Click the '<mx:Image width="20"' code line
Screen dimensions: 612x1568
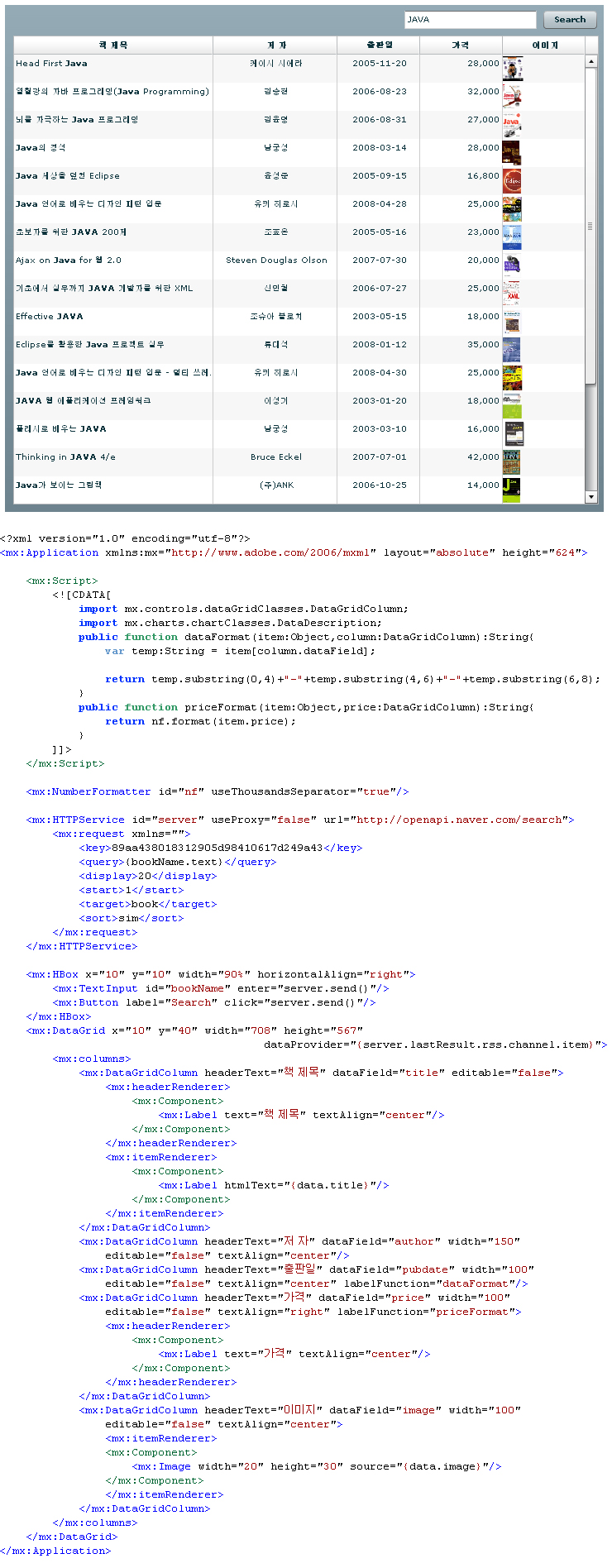[317, 1467]
